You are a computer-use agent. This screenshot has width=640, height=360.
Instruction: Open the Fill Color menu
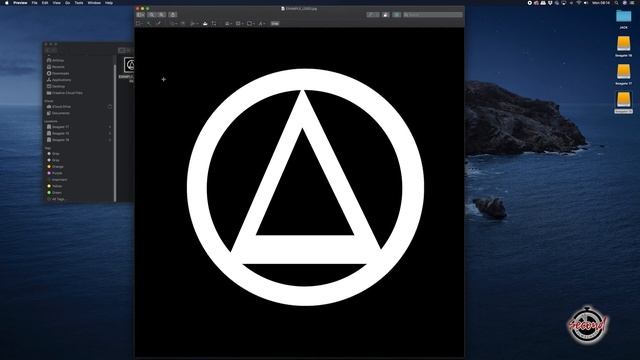click(x=251, y=24)
